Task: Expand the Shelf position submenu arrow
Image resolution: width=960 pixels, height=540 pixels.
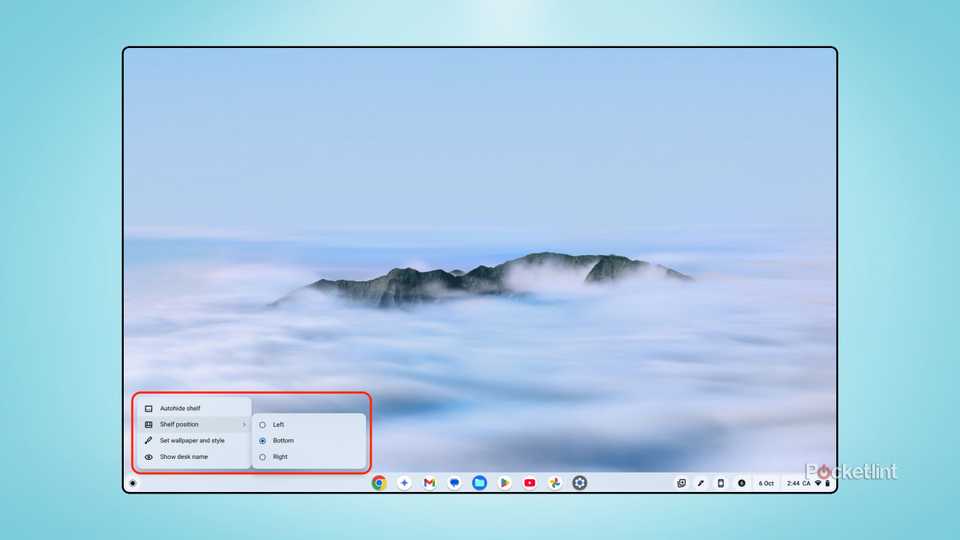Action: click(243, 425)
